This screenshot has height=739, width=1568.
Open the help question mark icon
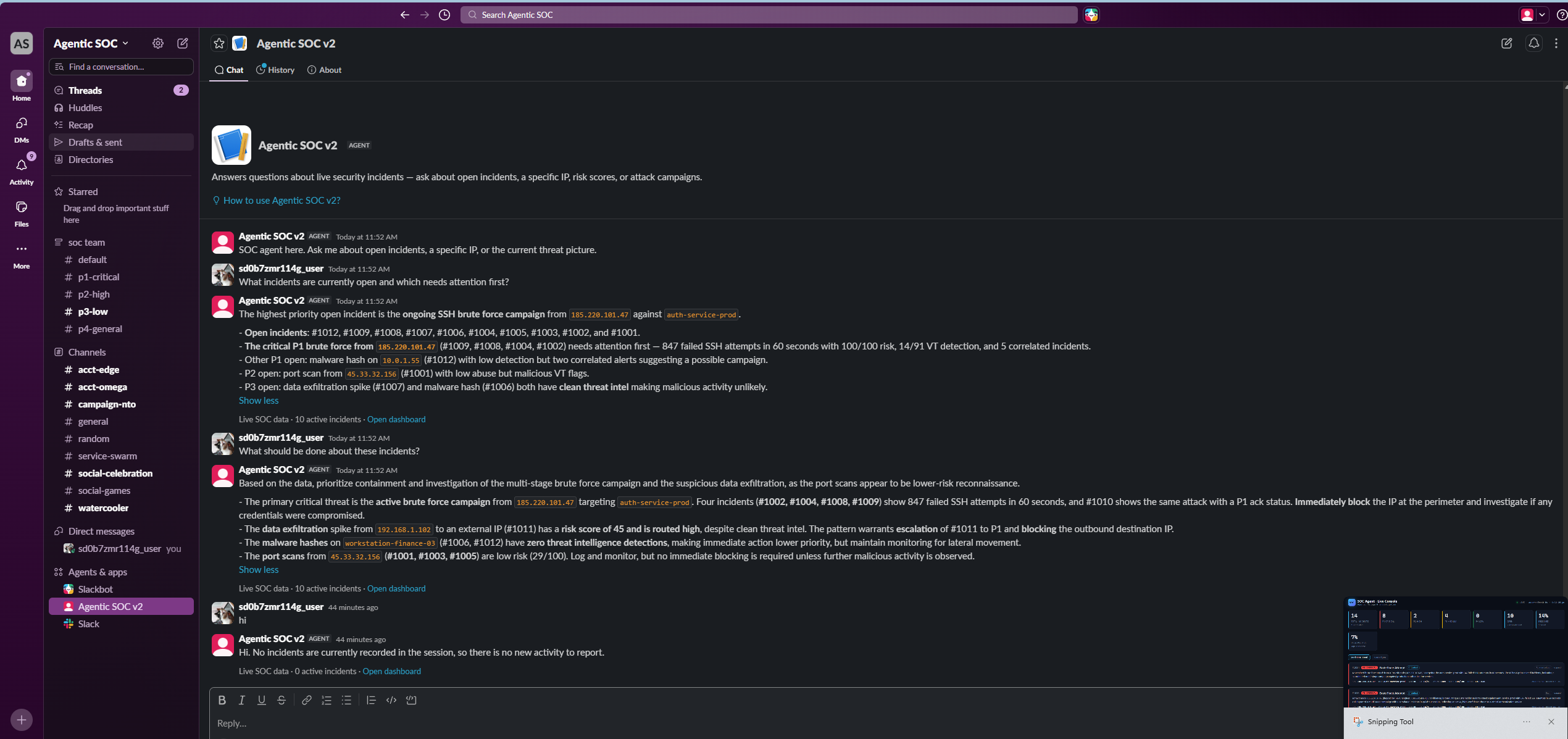point(1562,15)
